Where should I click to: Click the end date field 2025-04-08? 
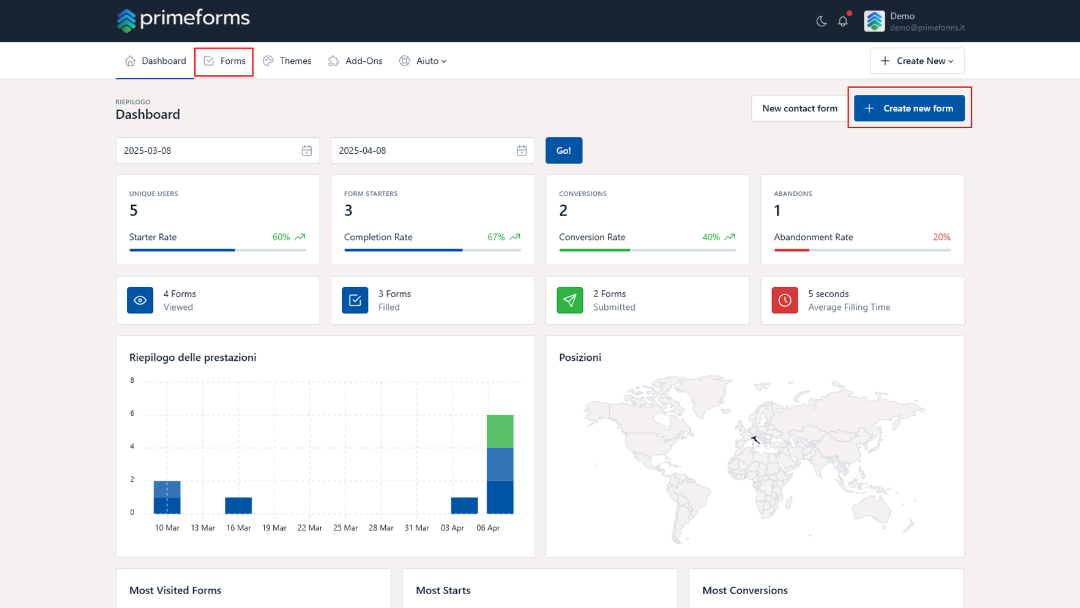[x=433, y=150]
